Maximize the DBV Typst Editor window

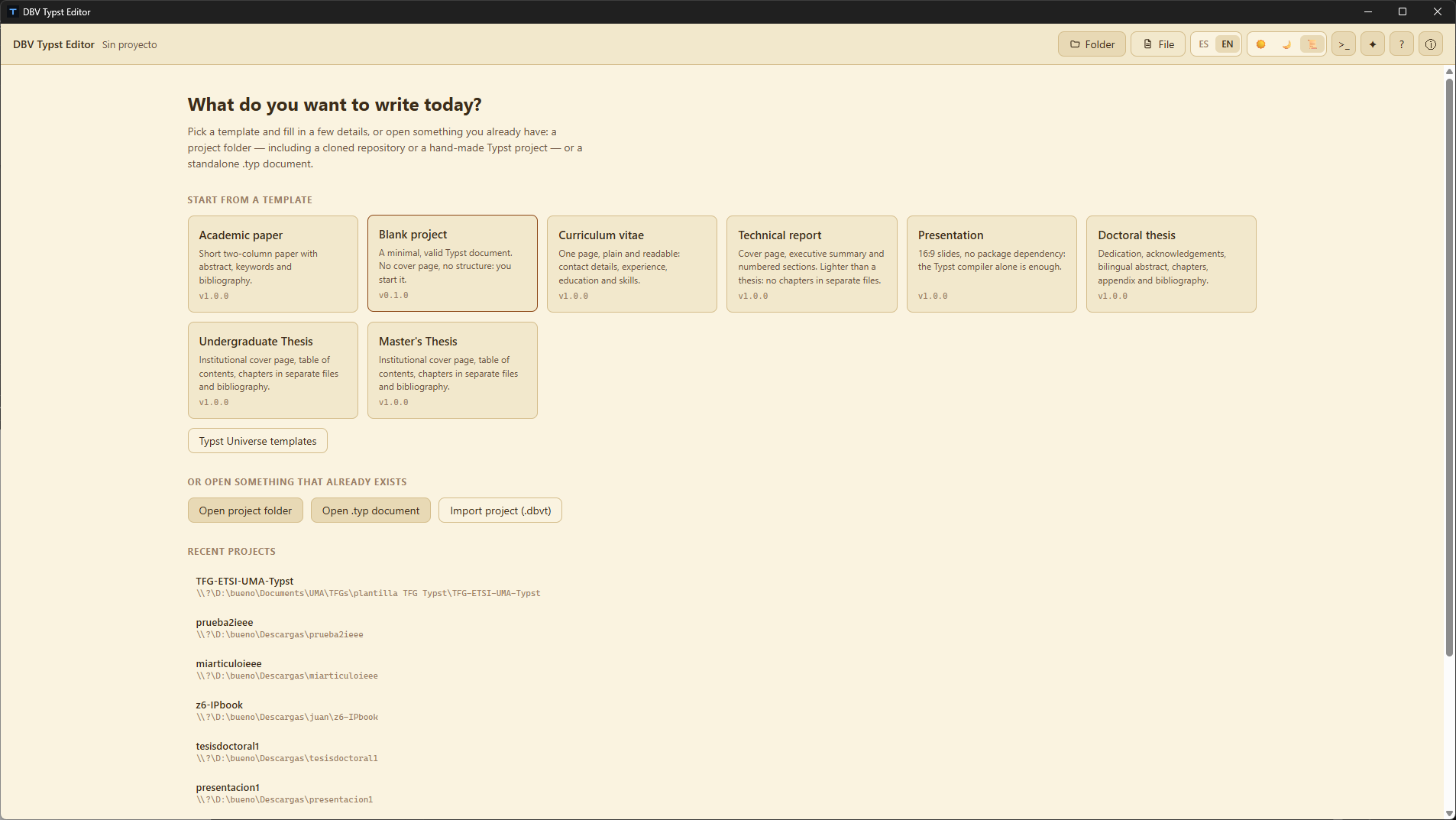(1403, 11)
